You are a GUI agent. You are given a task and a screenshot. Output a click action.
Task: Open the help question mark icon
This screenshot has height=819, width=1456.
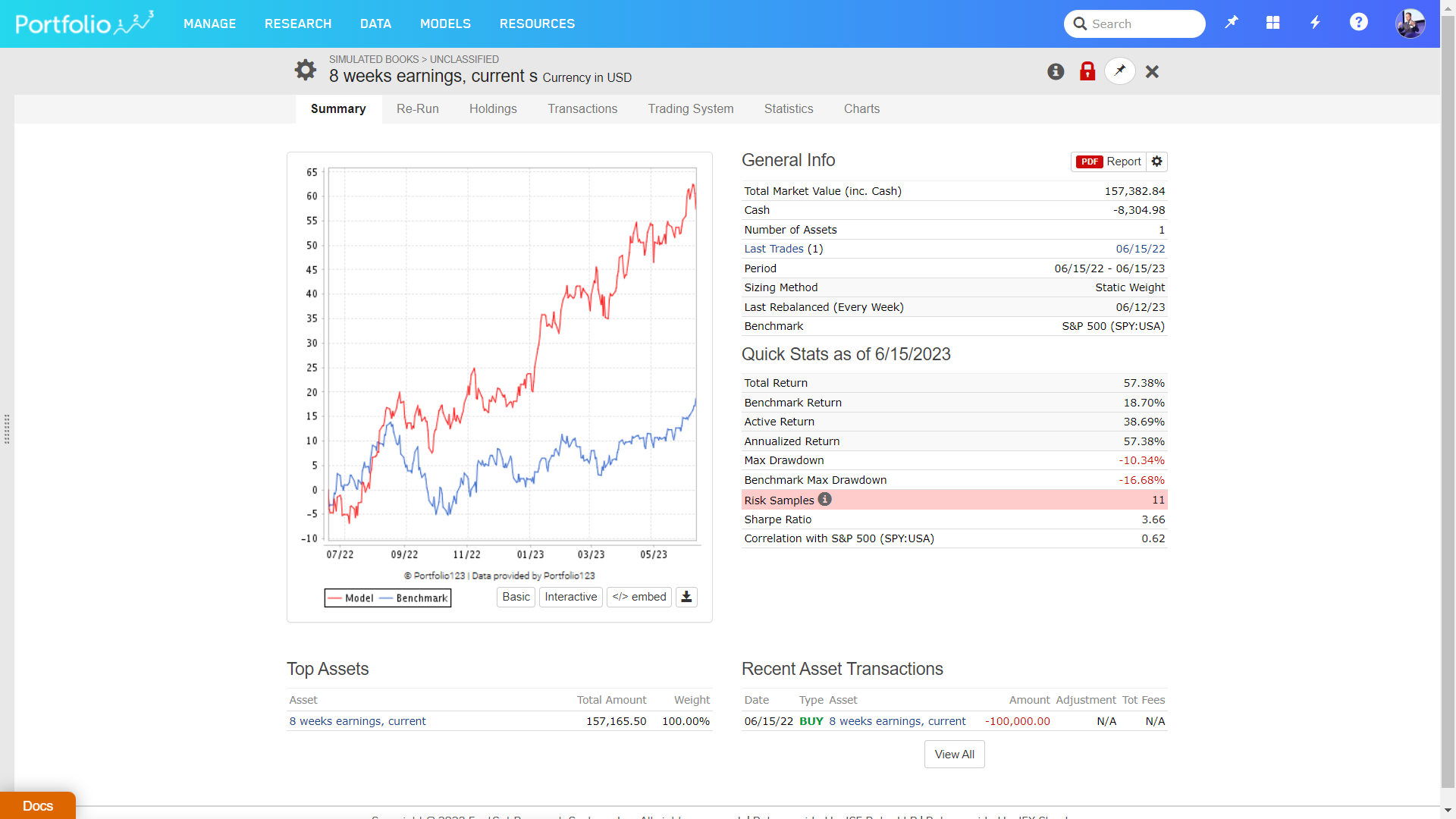1358,23
